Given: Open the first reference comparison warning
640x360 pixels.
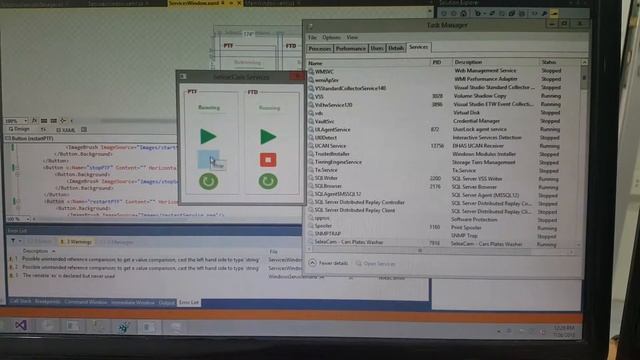Looking at the screenshot, I should click(x=141, y=259).
